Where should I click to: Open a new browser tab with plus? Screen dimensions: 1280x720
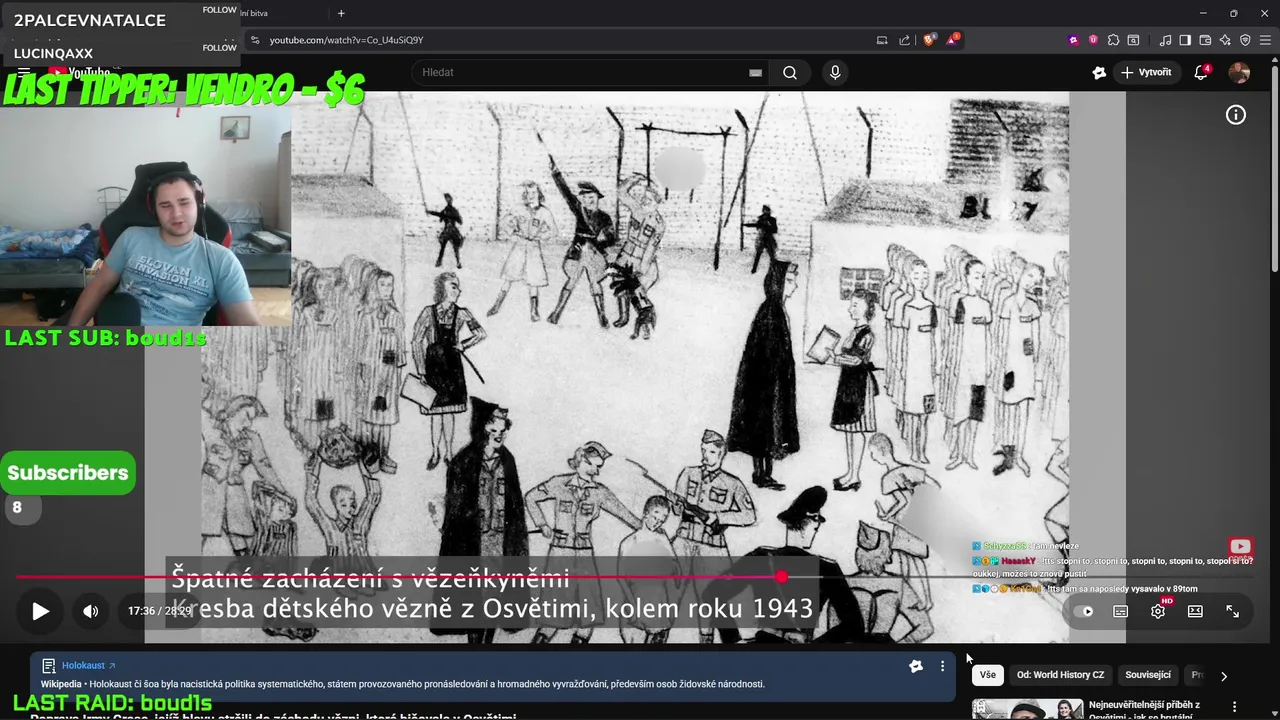click(x=341, y=13)
